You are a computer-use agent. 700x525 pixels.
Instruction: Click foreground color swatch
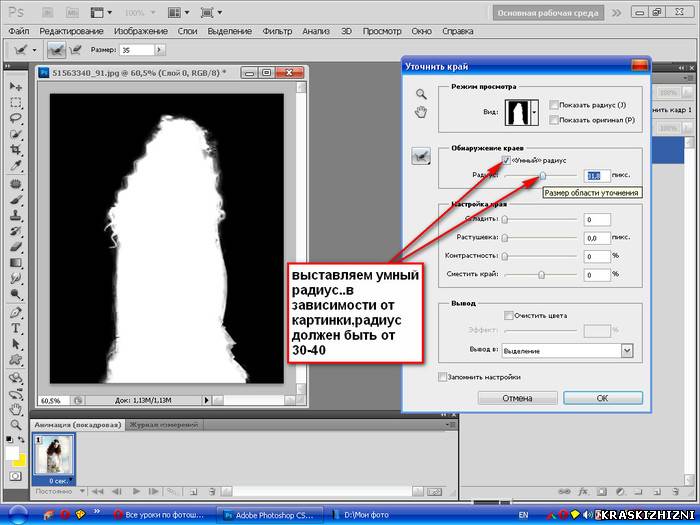tap(12, 453)
